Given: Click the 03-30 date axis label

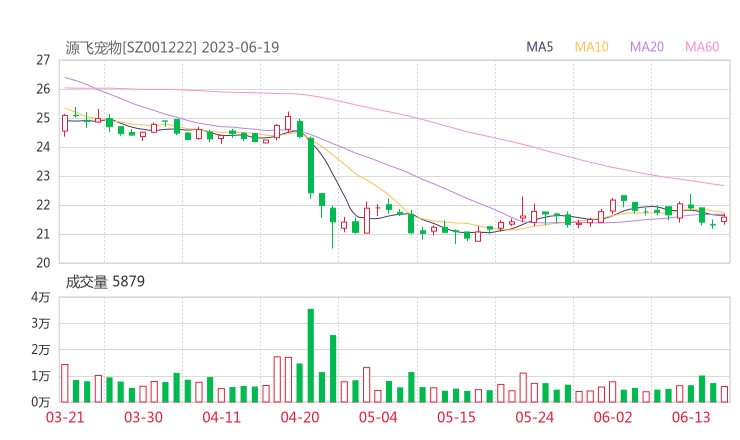Looking at the screenshot, I should coord(143,417).
